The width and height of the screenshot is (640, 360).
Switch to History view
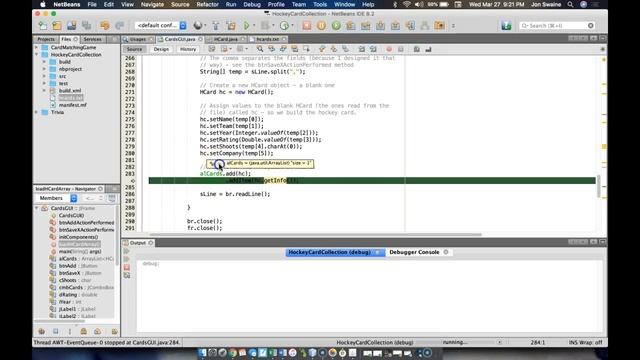point(188,49)
